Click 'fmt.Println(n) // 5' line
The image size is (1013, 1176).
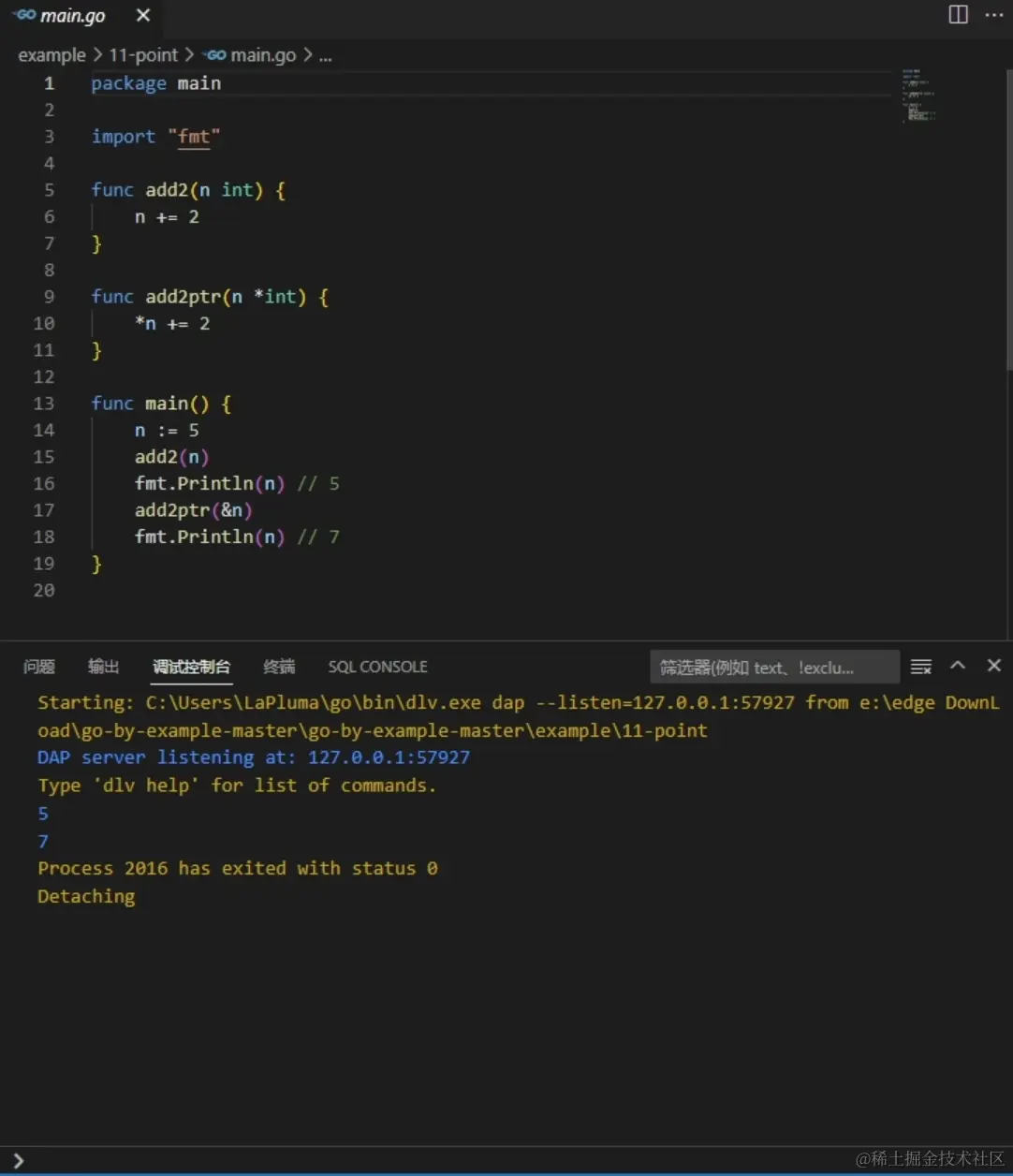pos(237,484)
